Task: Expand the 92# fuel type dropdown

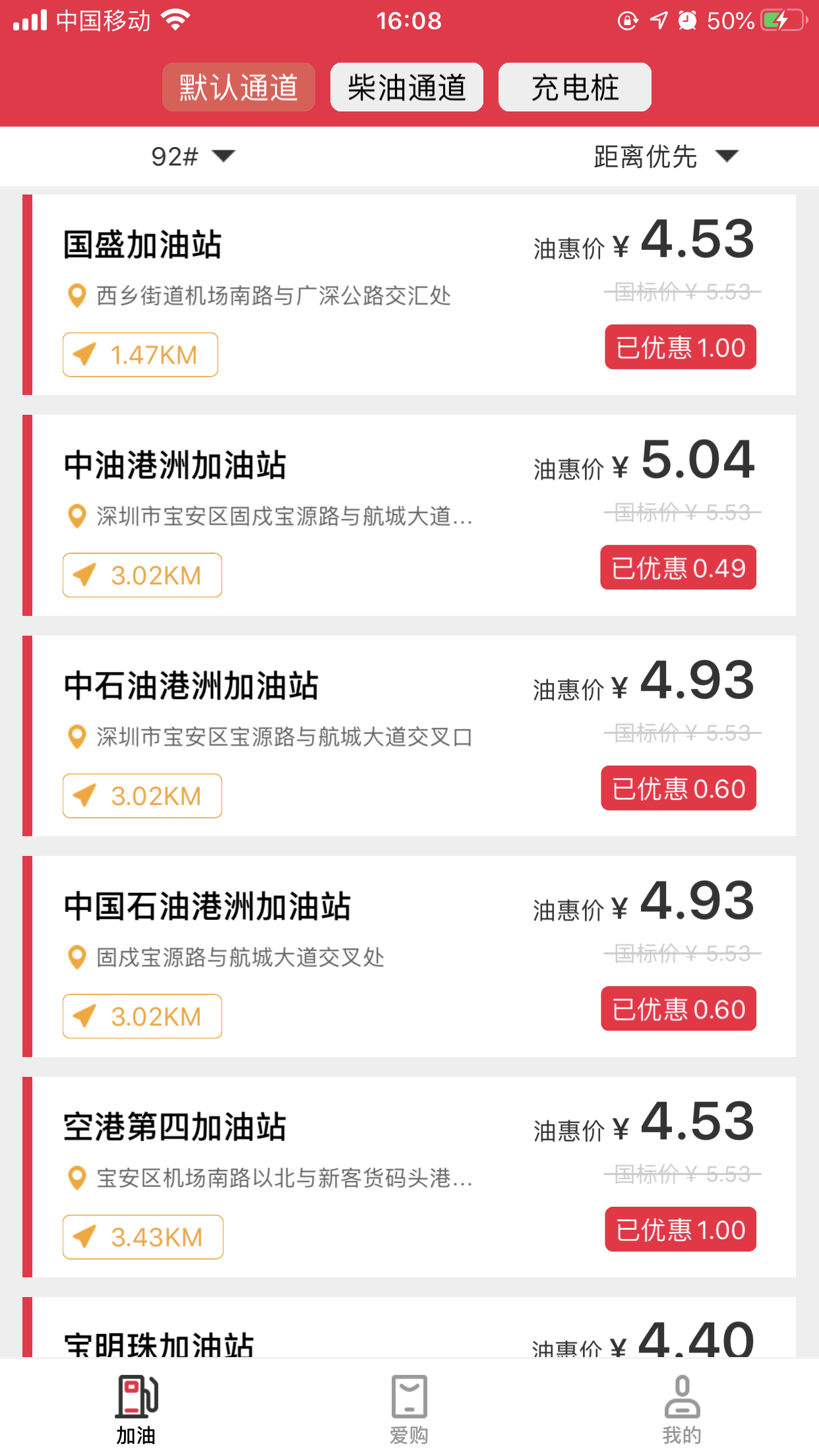Action: pos(193,156)
